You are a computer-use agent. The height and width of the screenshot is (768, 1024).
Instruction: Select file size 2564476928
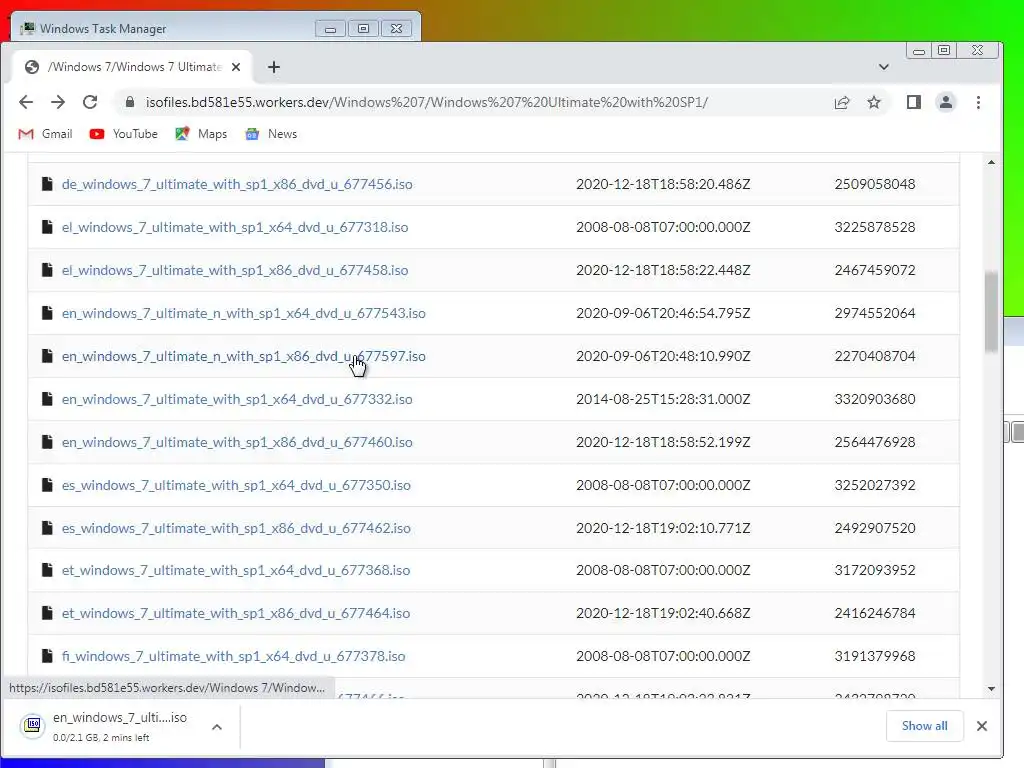point(875,442)
